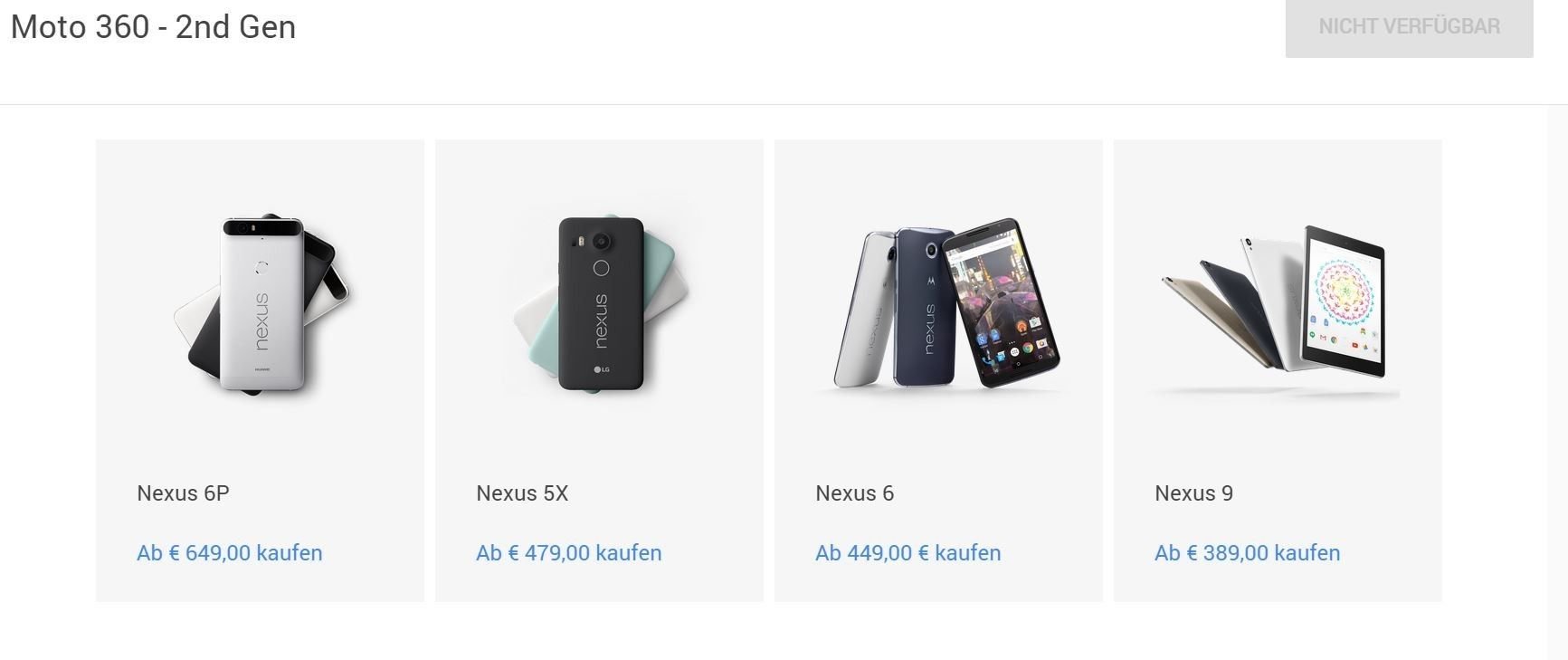Click the Nexus 6P product image
Screen dimensions: 1568x660
[261, 305]
